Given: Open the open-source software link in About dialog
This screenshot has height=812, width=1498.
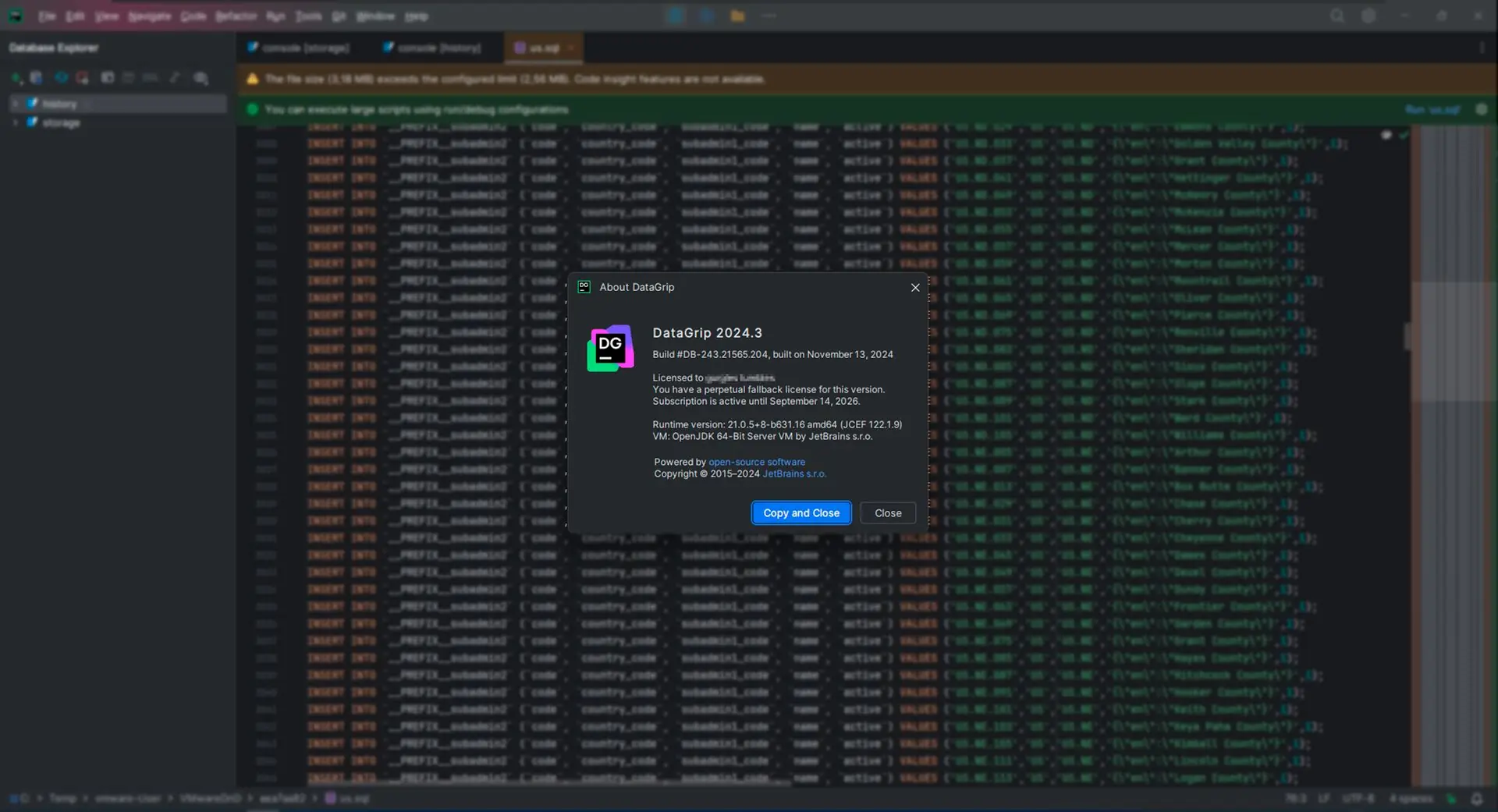Looking at the screenshot, I should coord(756,462).
